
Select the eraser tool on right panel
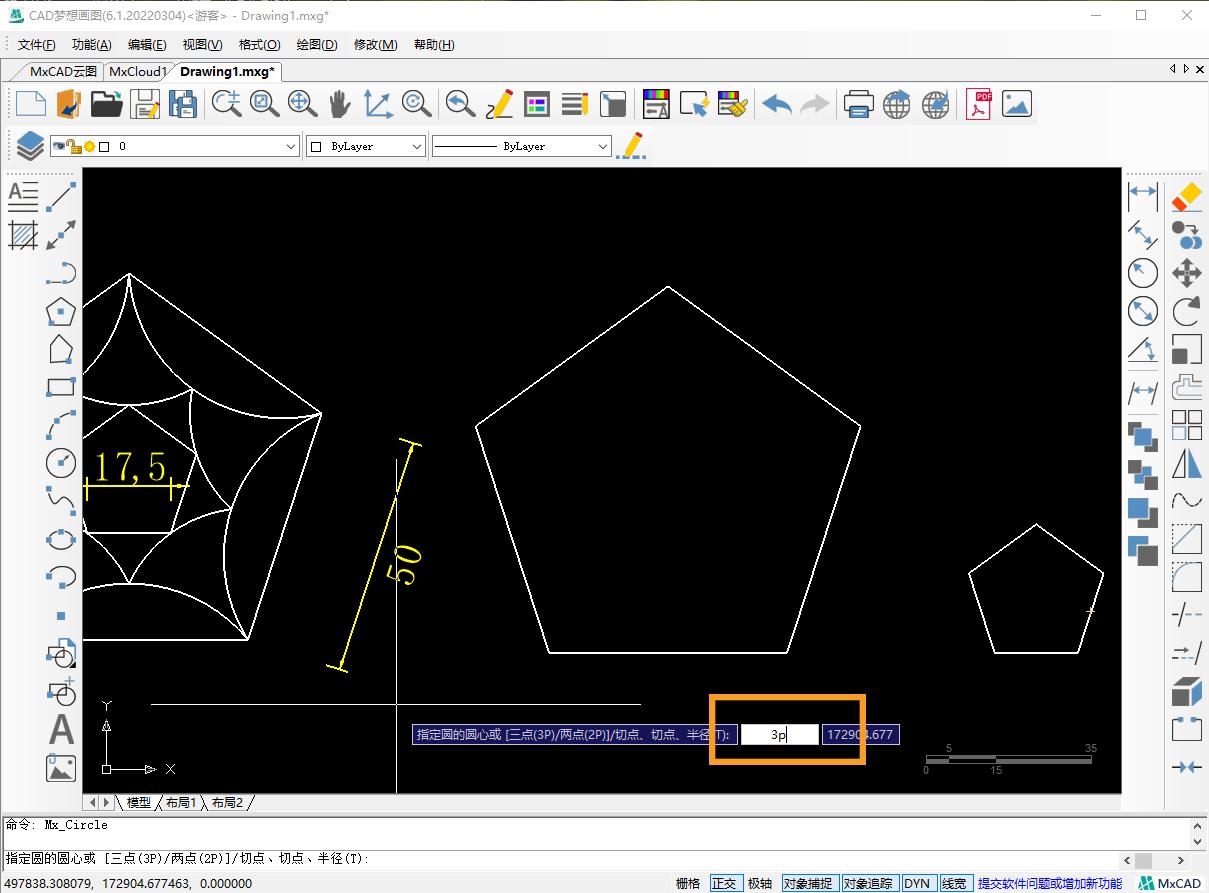click(1186, 196)
